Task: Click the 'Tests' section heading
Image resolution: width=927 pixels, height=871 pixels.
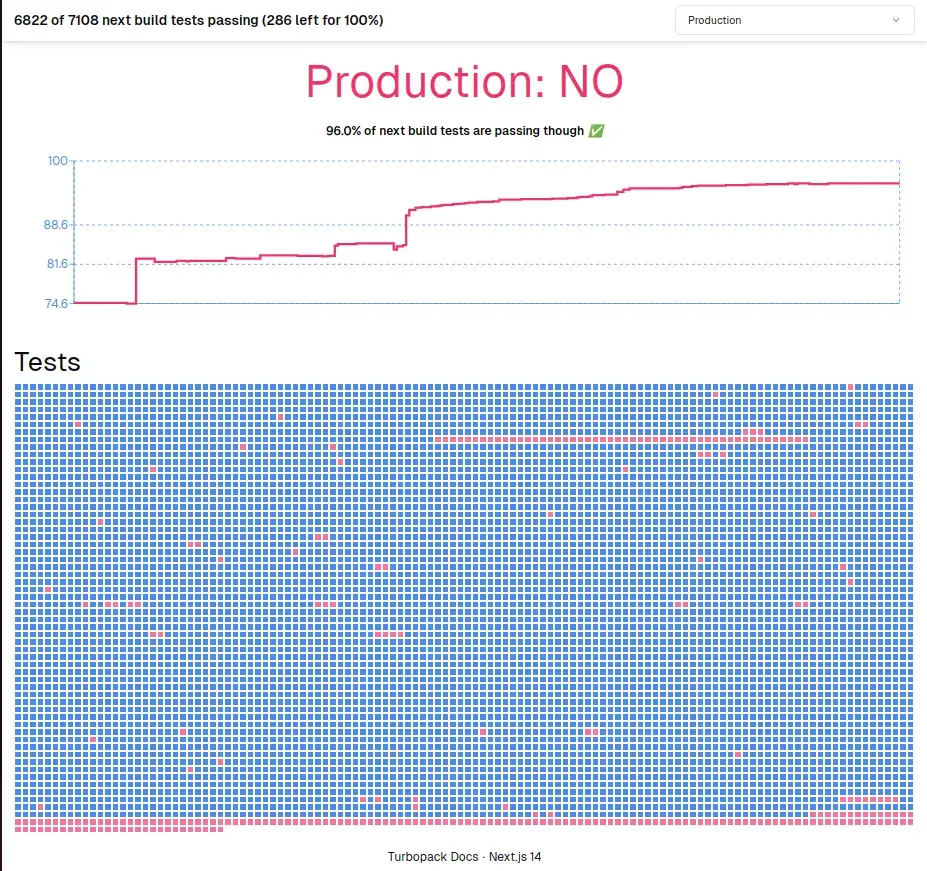Action: coord(47,361)
